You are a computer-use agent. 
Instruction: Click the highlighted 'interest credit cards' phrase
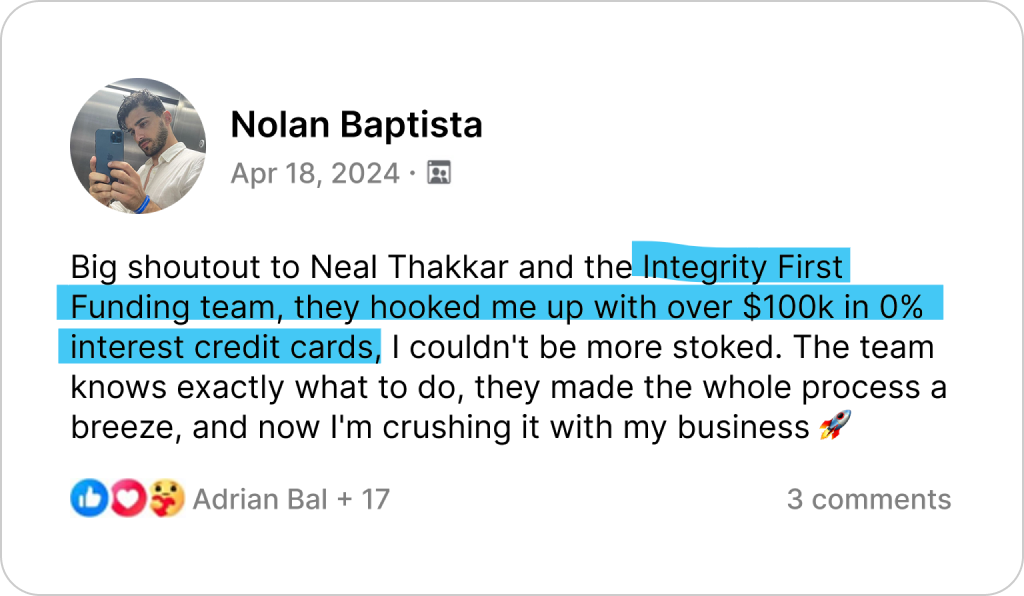tap(225, 347)
